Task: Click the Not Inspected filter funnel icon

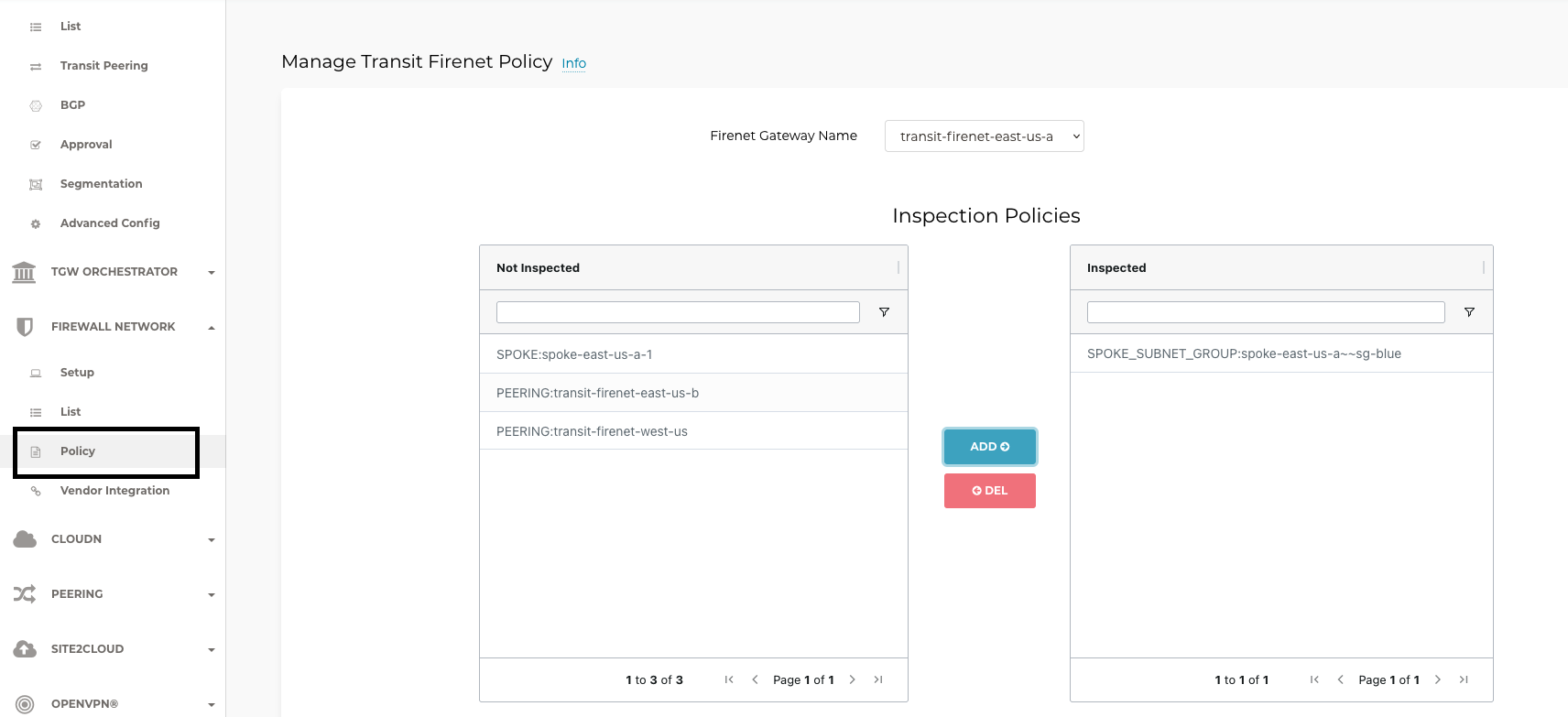Action: click(x=884, y=312)
